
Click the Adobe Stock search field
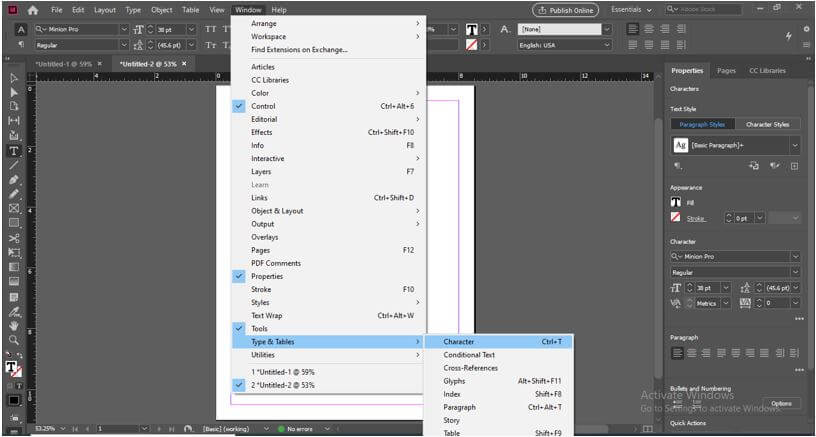coord(704,9)
